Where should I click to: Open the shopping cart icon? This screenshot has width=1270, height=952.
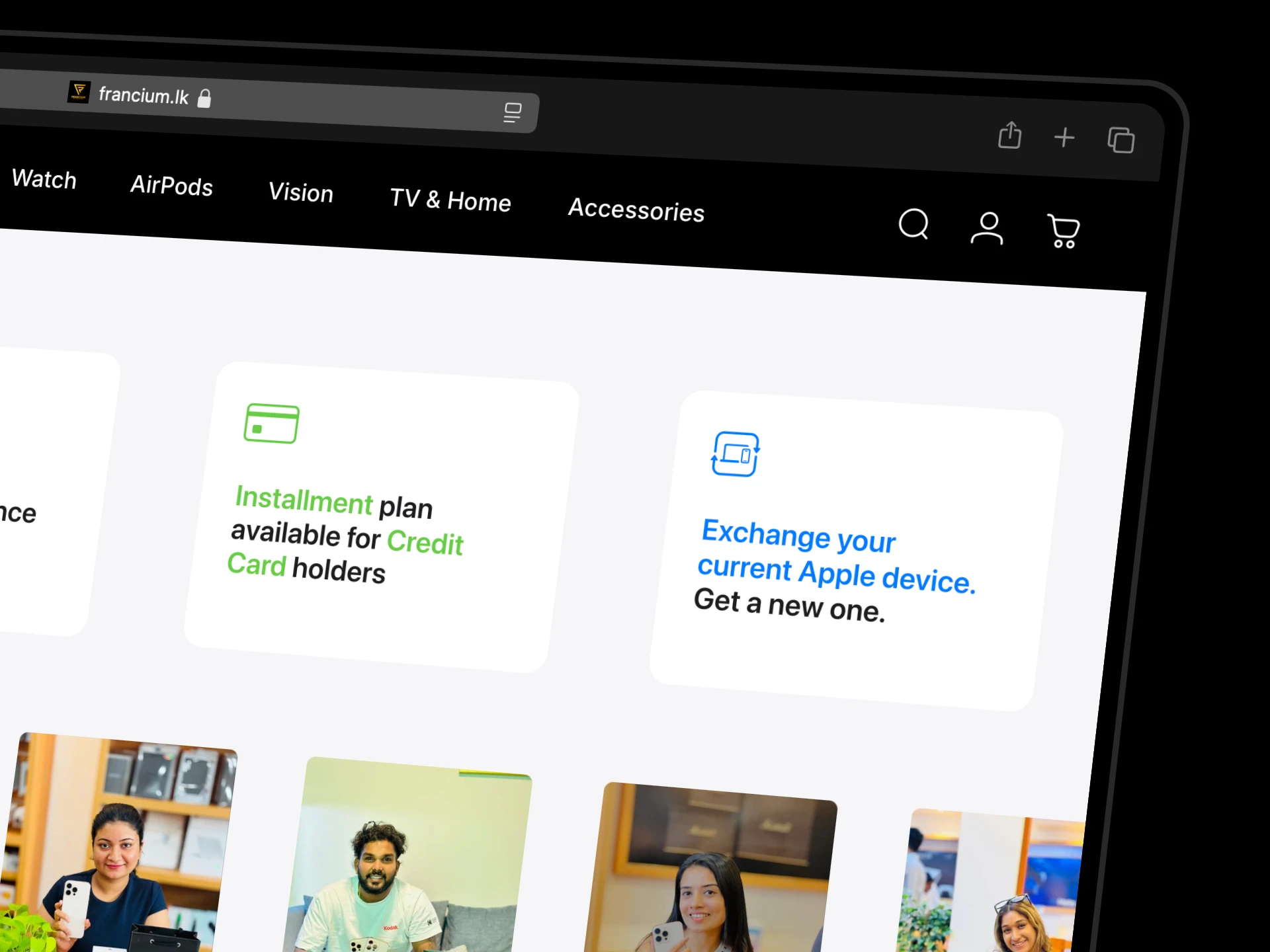pos(1064,231)
